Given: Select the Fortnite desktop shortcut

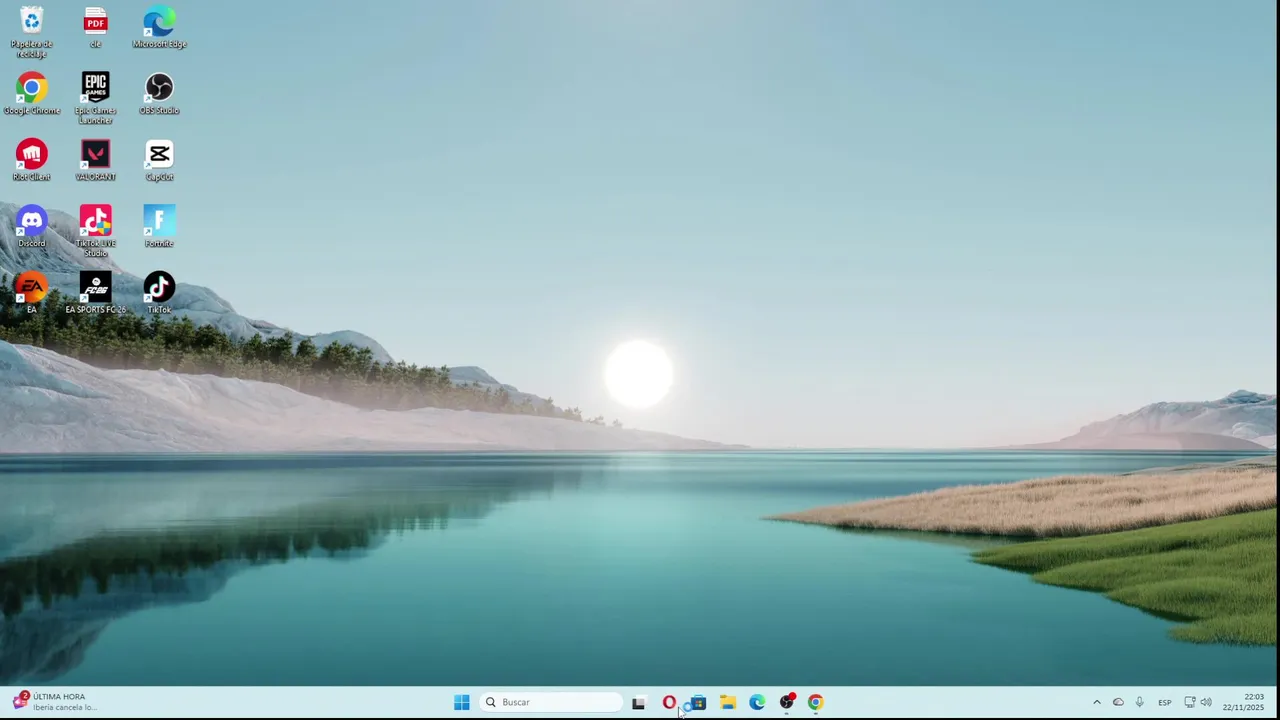Looking at the screenshot, I should pos(159,226).
